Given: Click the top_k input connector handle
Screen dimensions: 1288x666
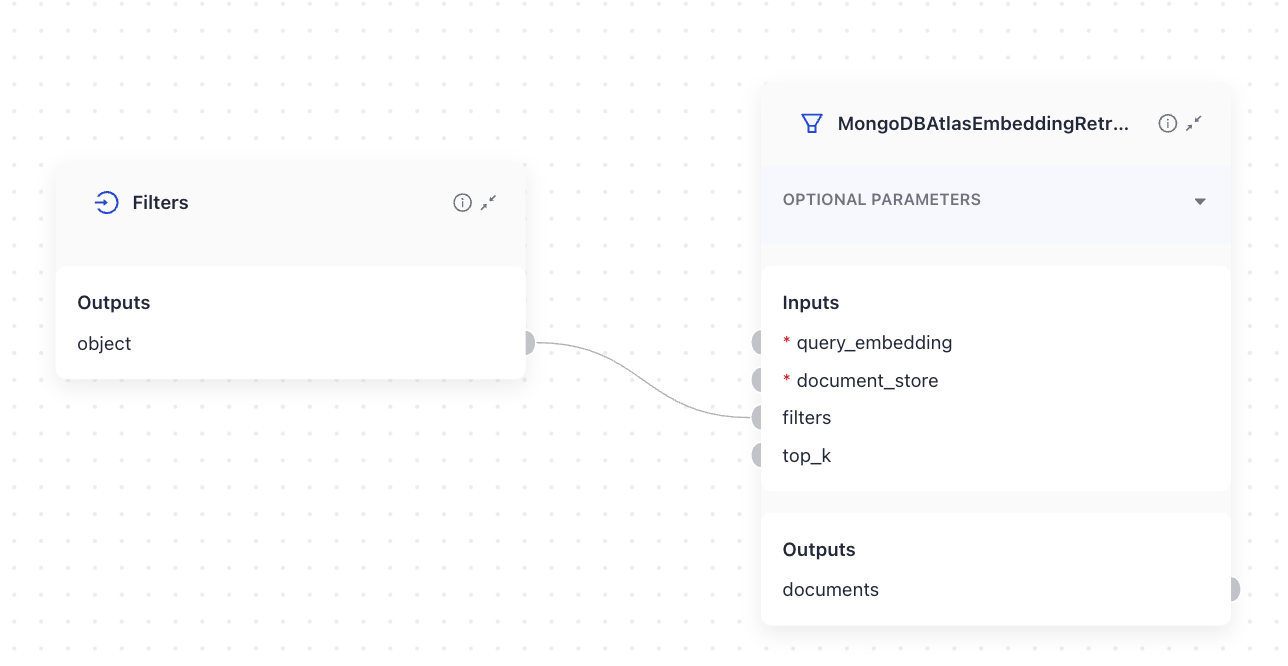Looking at the screenshot, I should tap(757, 455).
